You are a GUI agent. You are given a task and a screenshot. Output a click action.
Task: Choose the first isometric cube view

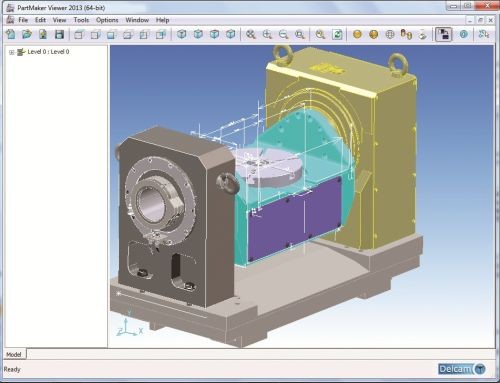tap(182, 34)
